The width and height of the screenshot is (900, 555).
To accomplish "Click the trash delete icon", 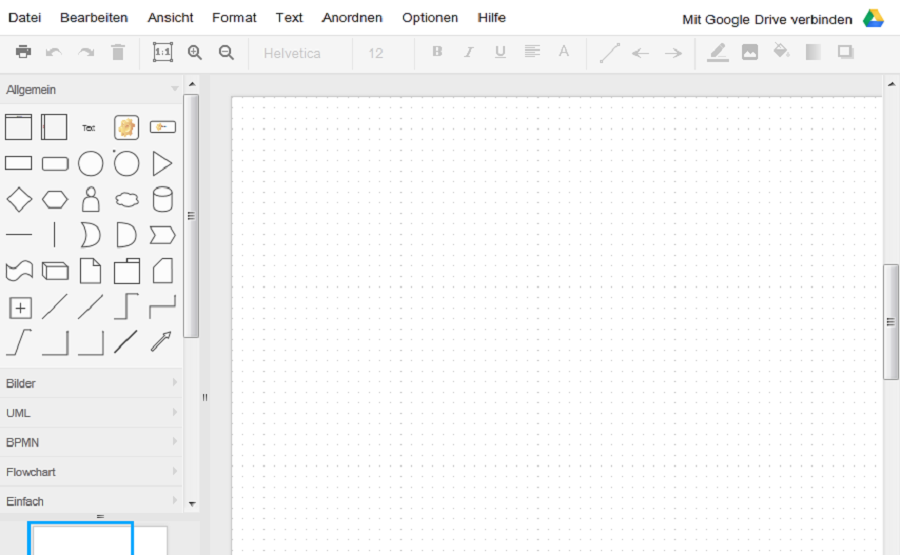I will (x=118, y=52).
